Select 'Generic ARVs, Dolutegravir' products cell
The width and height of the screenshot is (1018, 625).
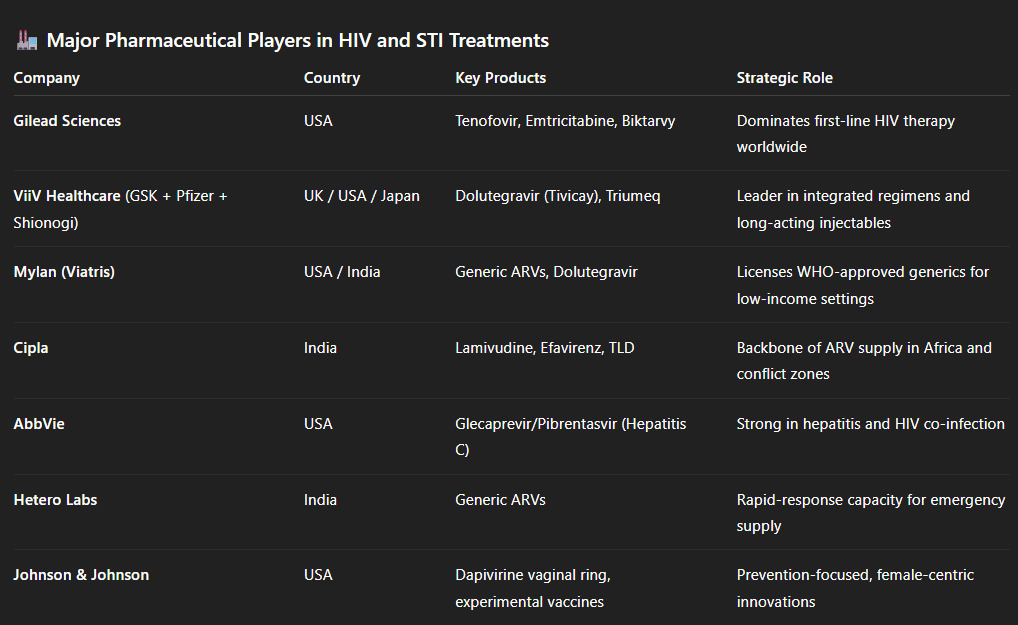click(546, 272)
